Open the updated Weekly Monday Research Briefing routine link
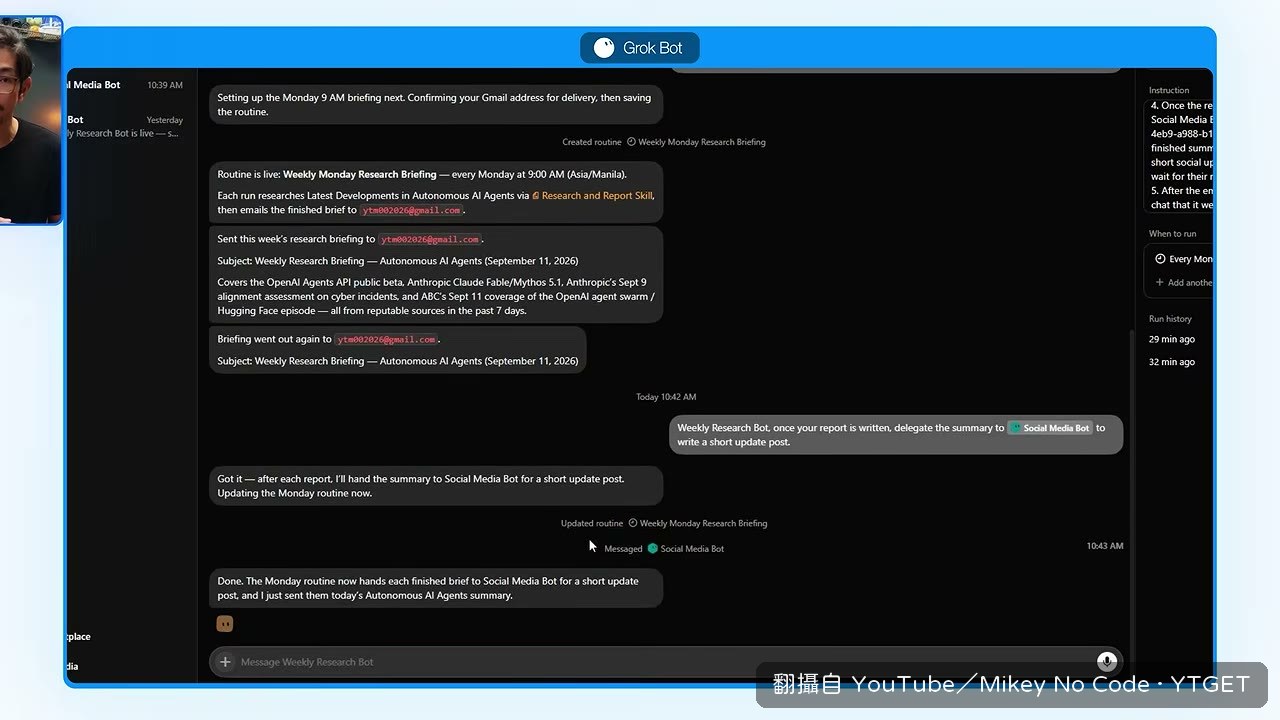 [x=703, y=523]
